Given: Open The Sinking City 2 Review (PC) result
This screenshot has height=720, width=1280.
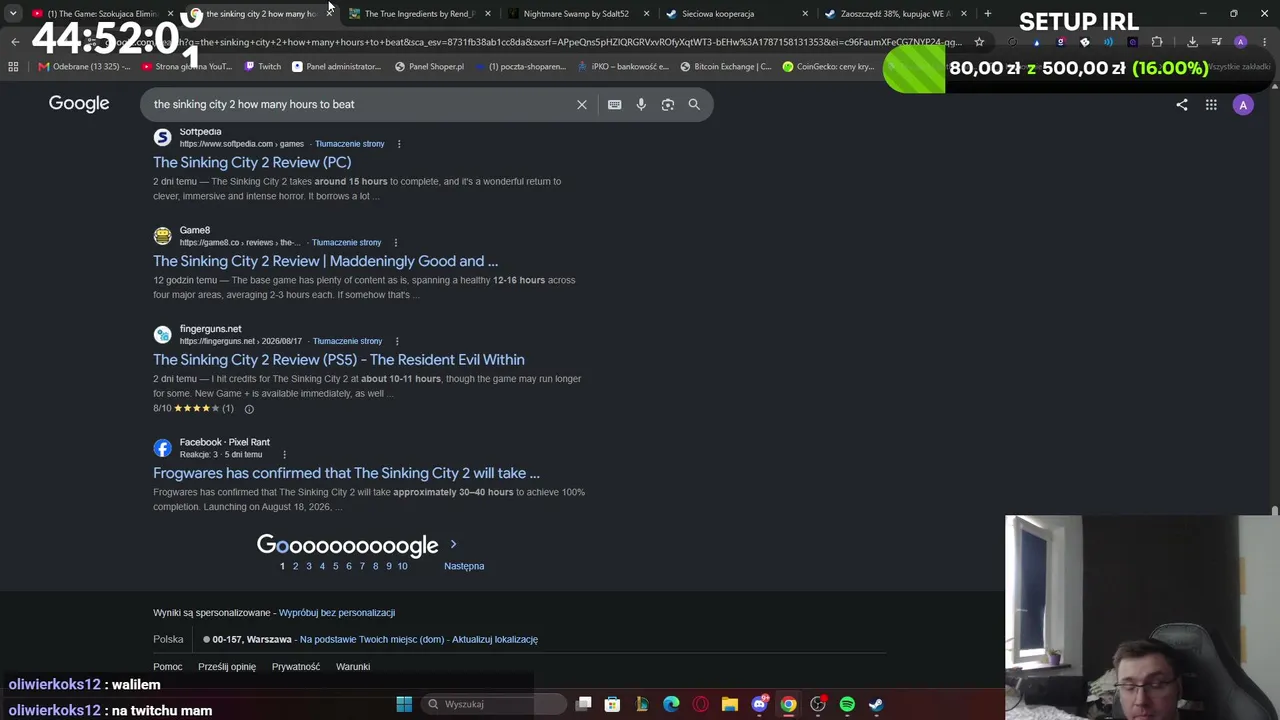Looking at the screenshot, I should click(x=252, y=162).
